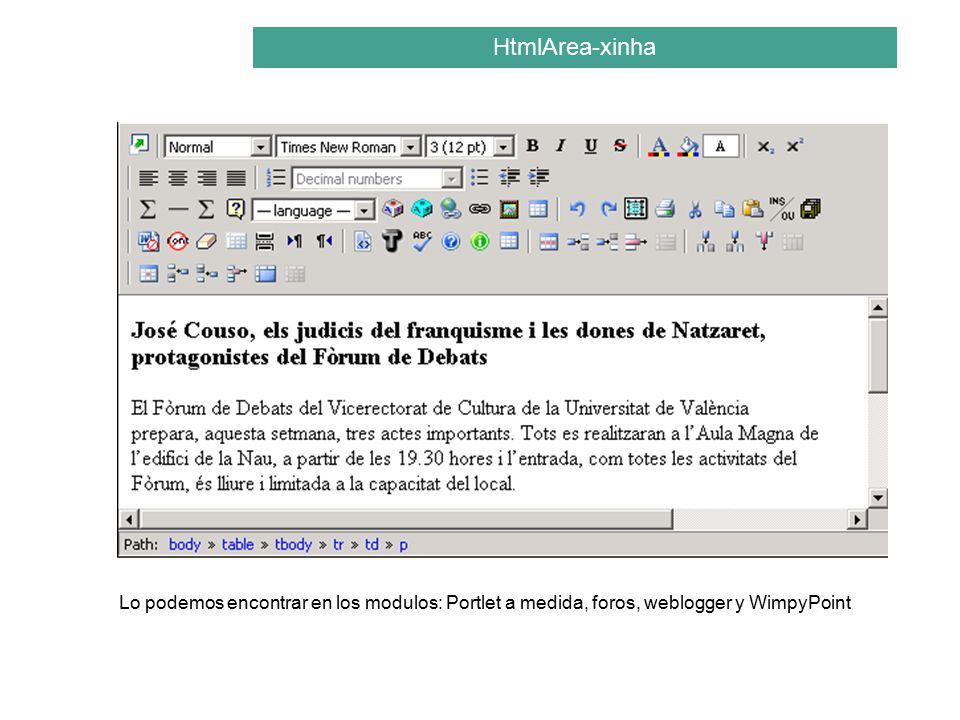
Task: Undo the last action
Action: (x=577, y=209)
